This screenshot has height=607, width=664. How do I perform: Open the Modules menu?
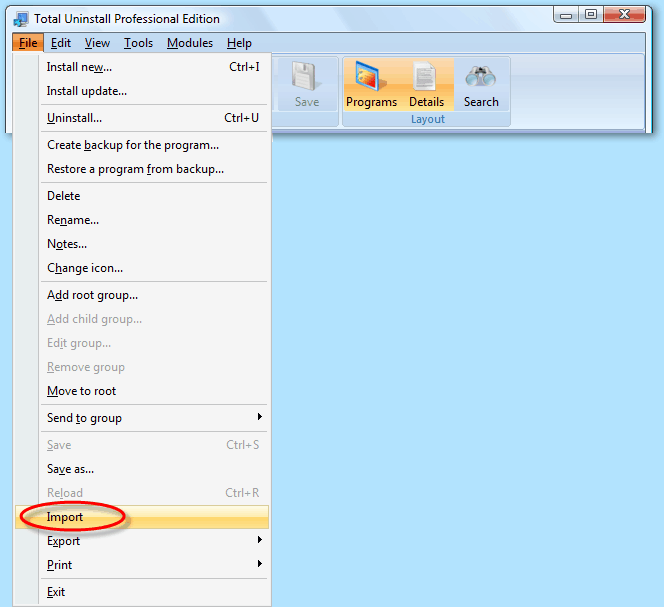coord(190,43)
